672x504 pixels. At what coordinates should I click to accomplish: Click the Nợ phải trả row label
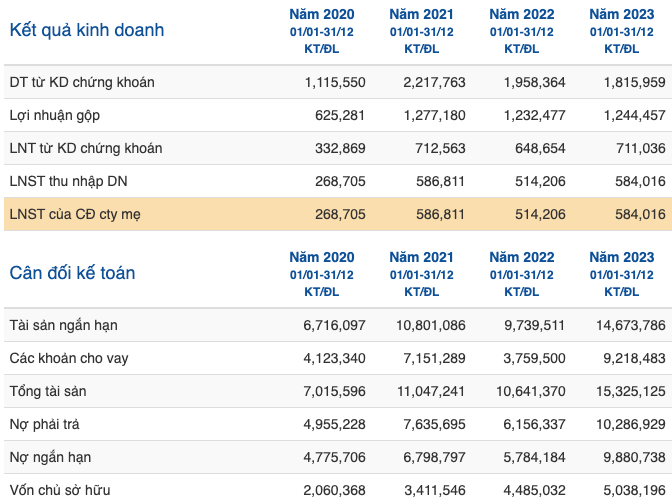coord(45,424)
